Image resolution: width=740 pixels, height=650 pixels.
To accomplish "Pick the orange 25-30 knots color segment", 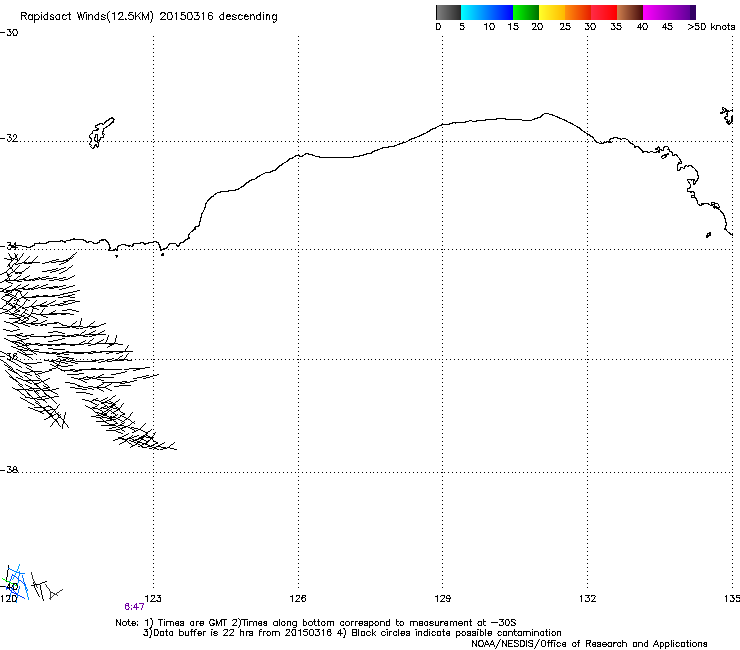I will (x=578, y=12).
